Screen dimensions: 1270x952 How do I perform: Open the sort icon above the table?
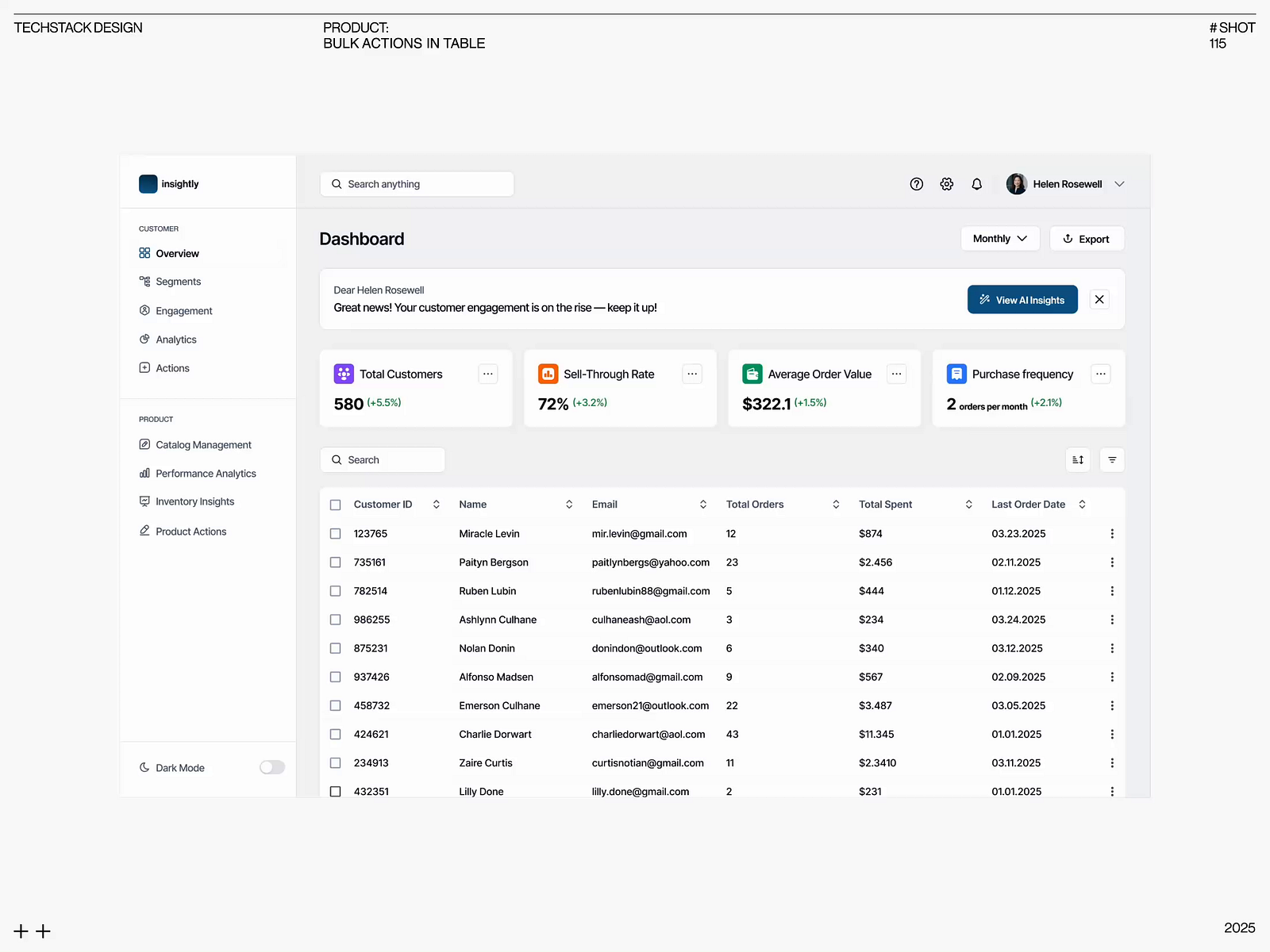(1077, 459)
